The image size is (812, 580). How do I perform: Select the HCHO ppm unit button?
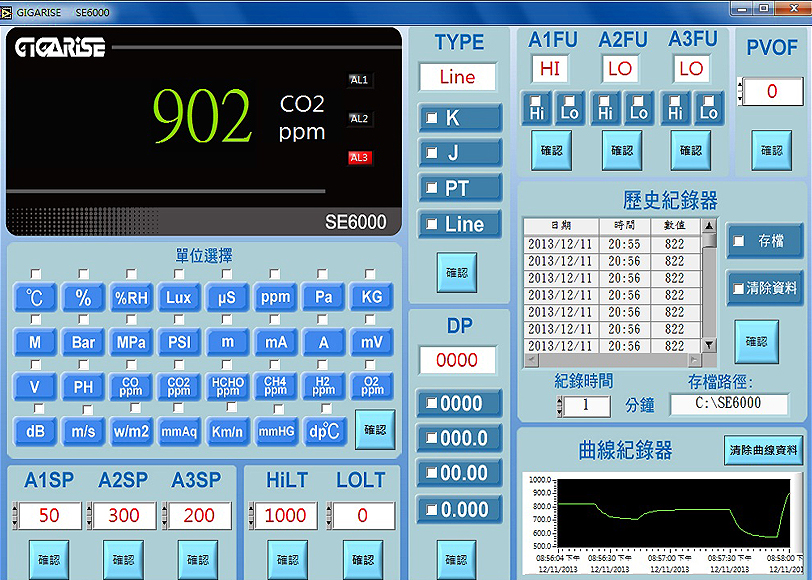coord(227,387)
